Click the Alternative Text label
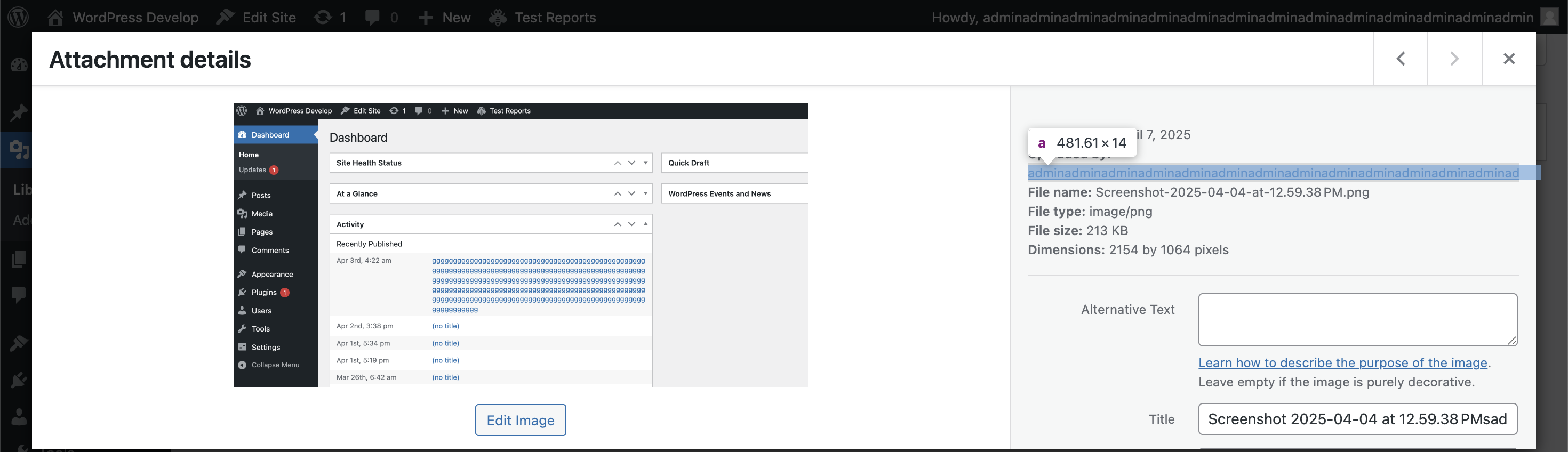 click(x=1128, y=310)
